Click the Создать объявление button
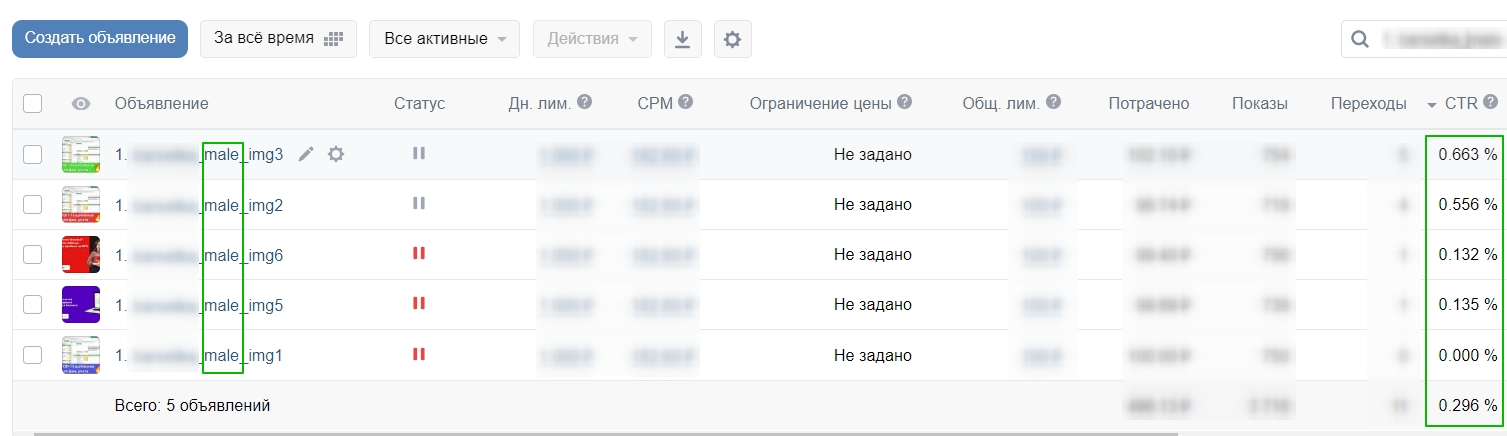The height and width of the screenshot is (436, 1507). [x=100, y=39]
